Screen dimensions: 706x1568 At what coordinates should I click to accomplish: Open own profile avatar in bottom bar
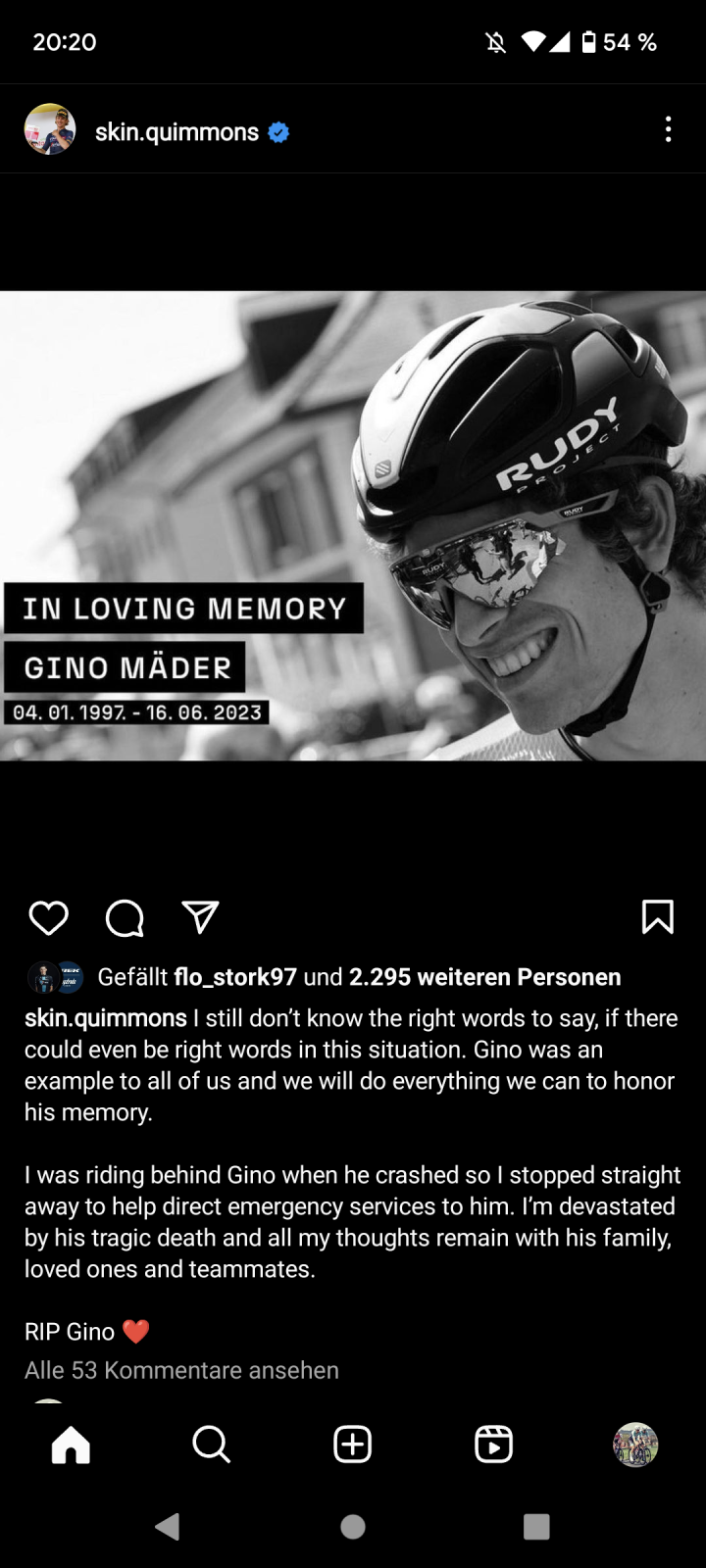[x=635, y=1445]
